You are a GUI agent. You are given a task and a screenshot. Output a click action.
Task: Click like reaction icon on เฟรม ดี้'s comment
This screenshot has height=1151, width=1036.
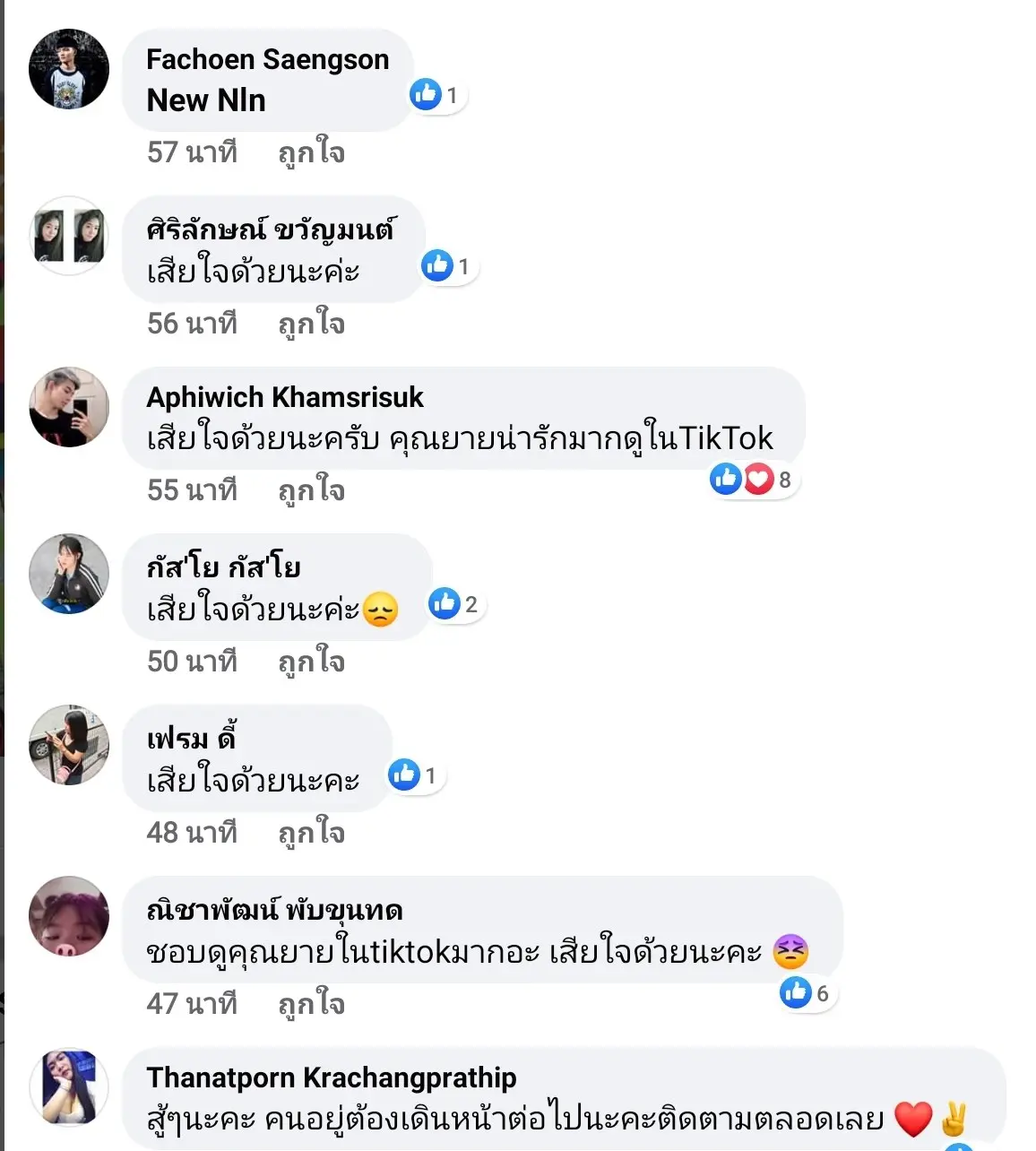coord(404,775)
